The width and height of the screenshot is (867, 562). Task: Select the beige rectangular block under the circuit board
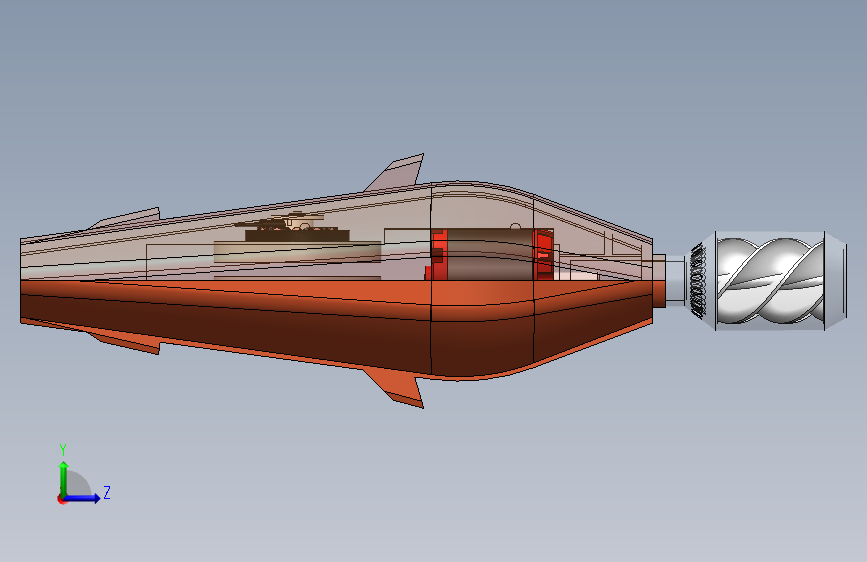(297, 251)
